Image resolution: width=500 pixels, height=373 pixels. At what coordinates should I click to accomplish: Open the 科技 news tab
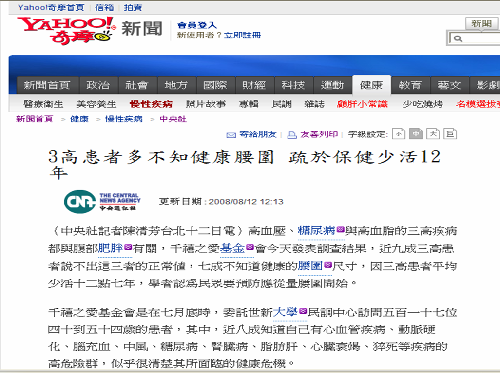pyautogui.click(x=293, y=85)
